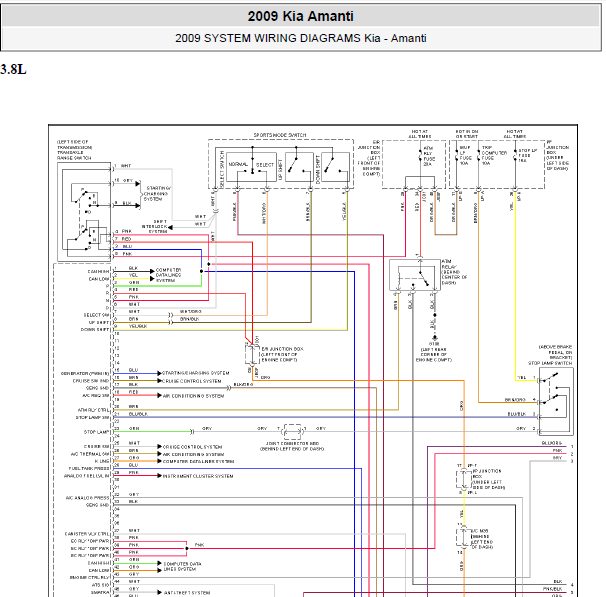Click the 'WHT/ORG' wire label after pin 7 splice
The width and height of the screenshot is (606, 597).
(190, 311)
